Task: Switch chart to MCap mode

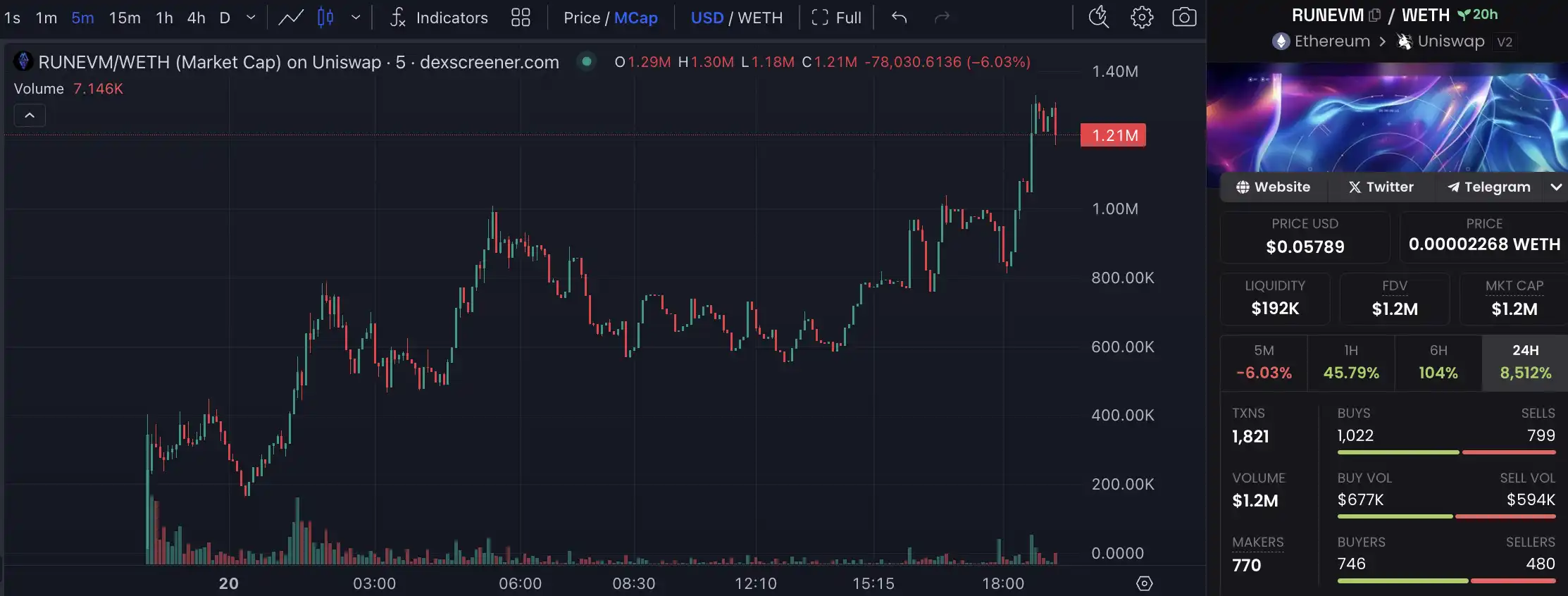Action: 635,18
